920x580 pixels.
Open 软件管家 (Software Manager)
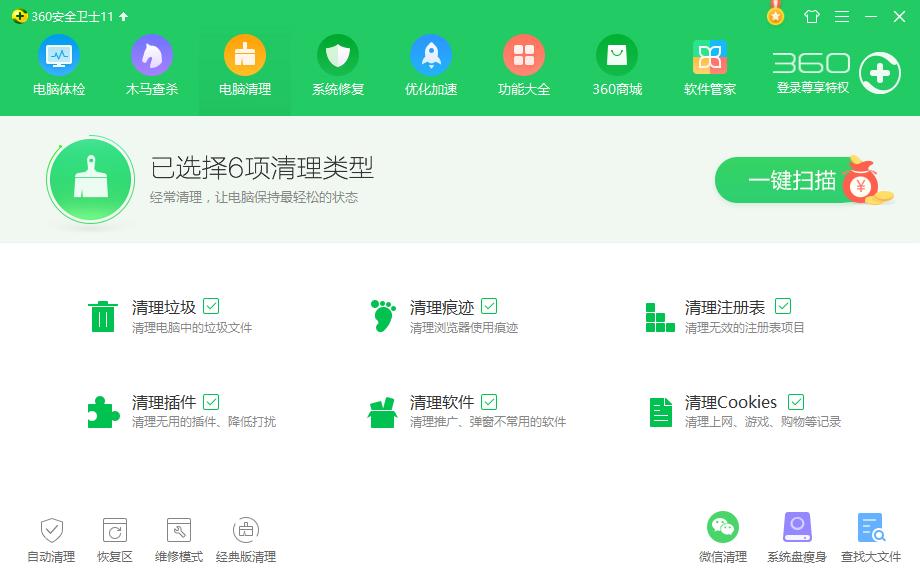(x=708, y=65)
